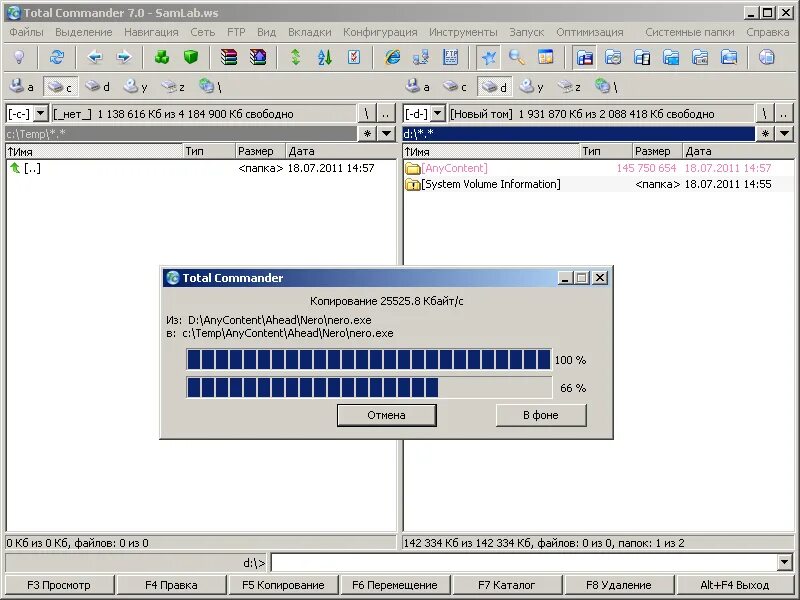This screenshot has width=800, height=600.
Task: Expand the command line history dropdown
Action: [x=785, y=562]
